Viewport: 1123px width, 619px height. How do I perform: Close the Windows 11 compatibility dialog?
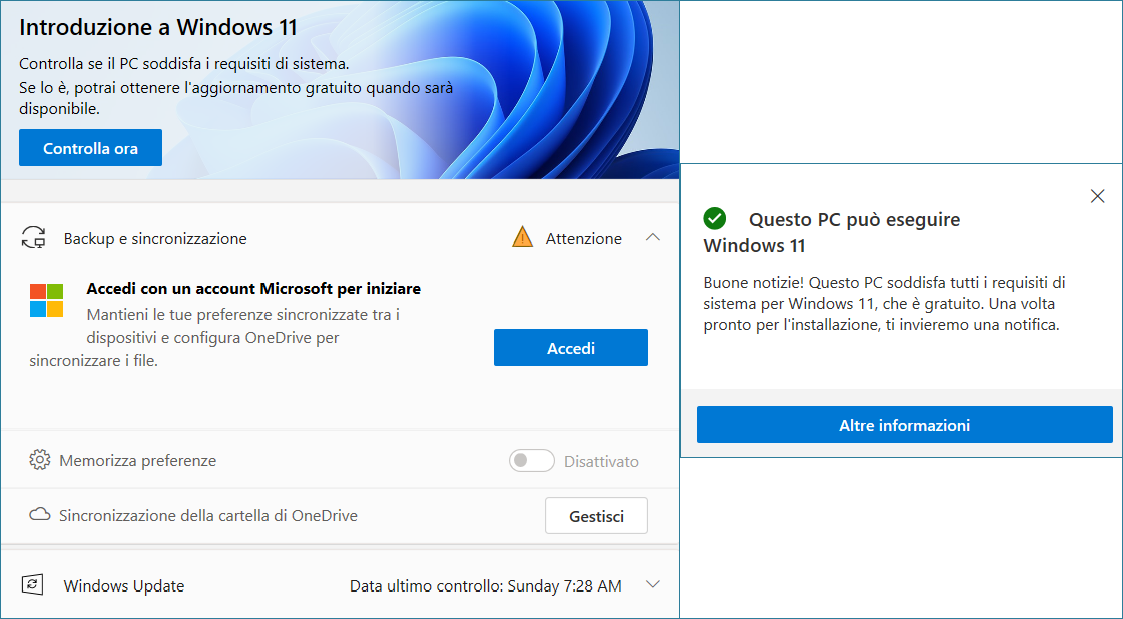click(x=1097, y=196)
